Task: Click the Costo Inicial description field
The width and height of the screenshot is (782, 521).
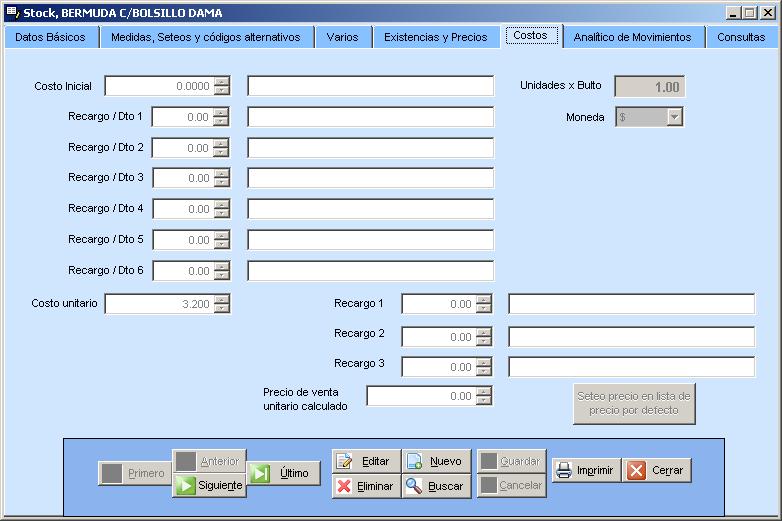Action: 370,86
